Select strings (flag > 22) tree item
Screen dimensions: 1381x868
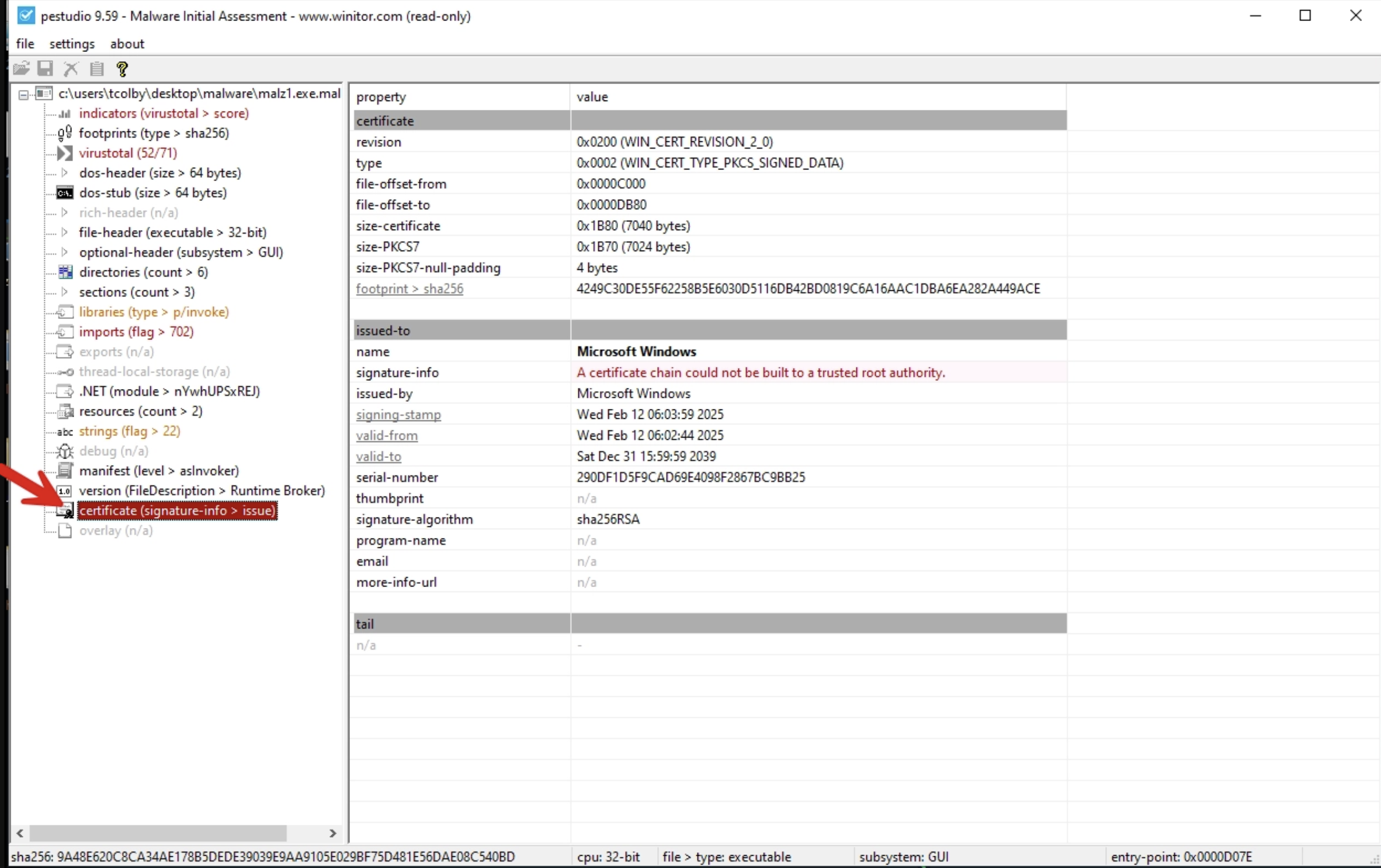pyautogui.click(x=130, y=431)
